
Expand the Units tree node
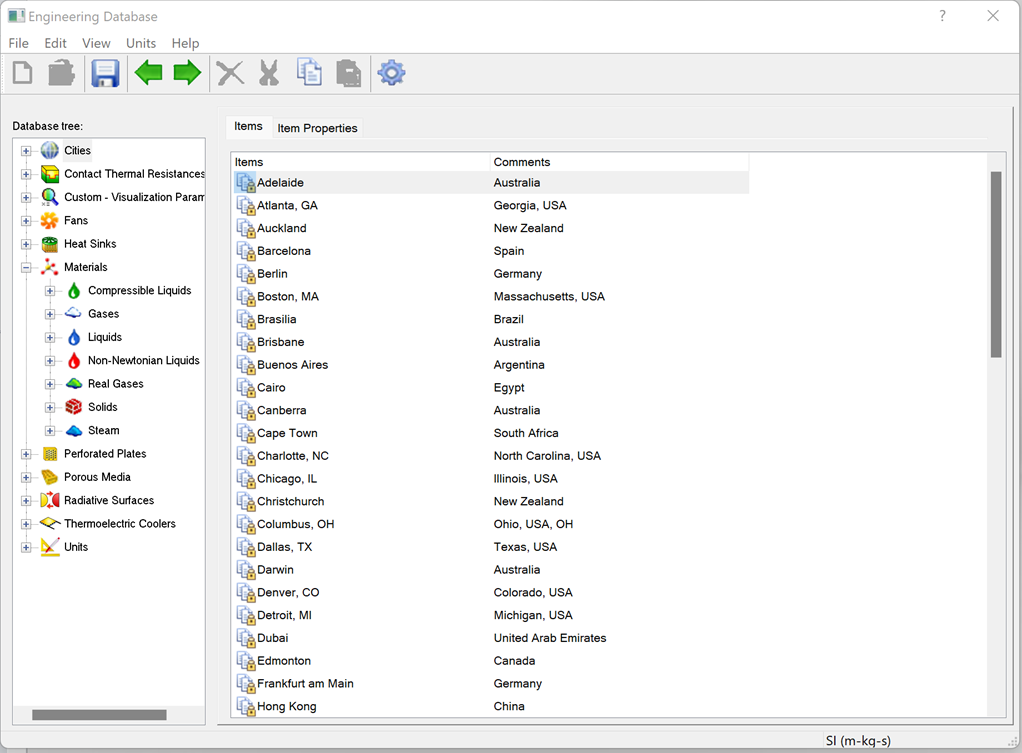[26, 548]
